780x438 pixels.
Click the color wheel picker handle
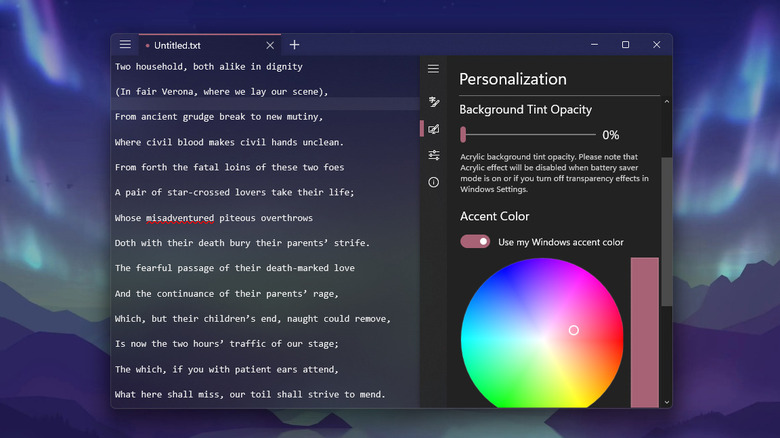click(x=573, y=330)
